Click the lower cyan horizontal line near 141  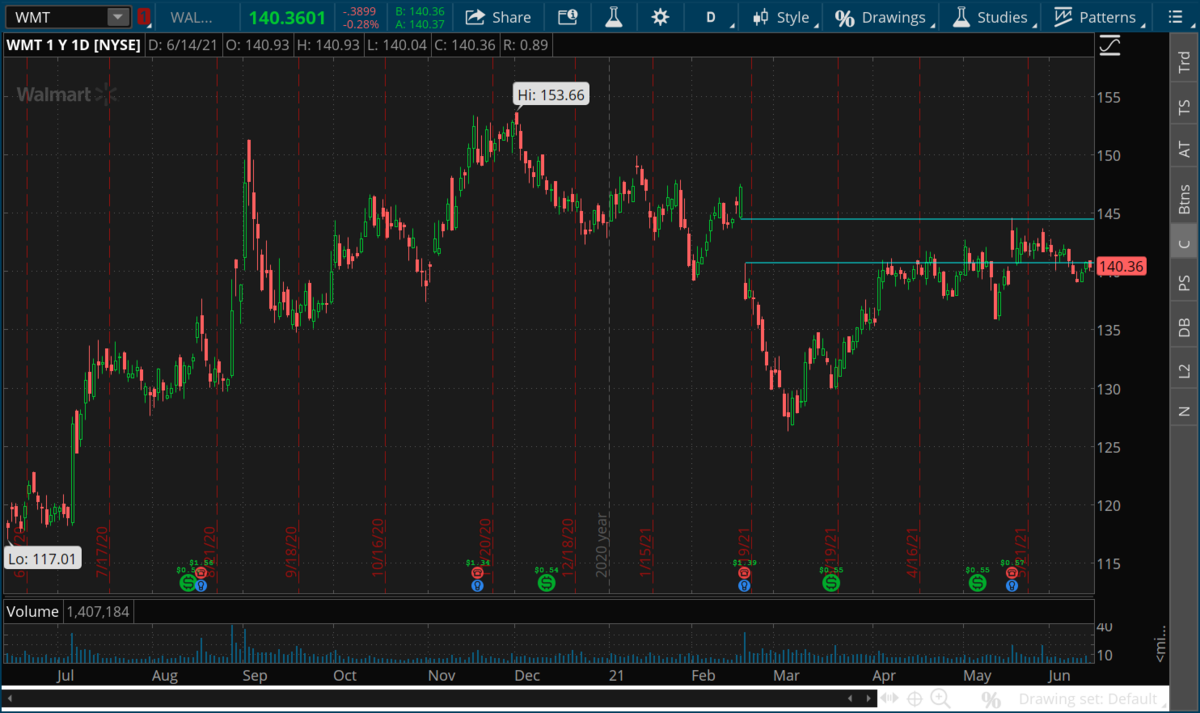coord(919,263)
